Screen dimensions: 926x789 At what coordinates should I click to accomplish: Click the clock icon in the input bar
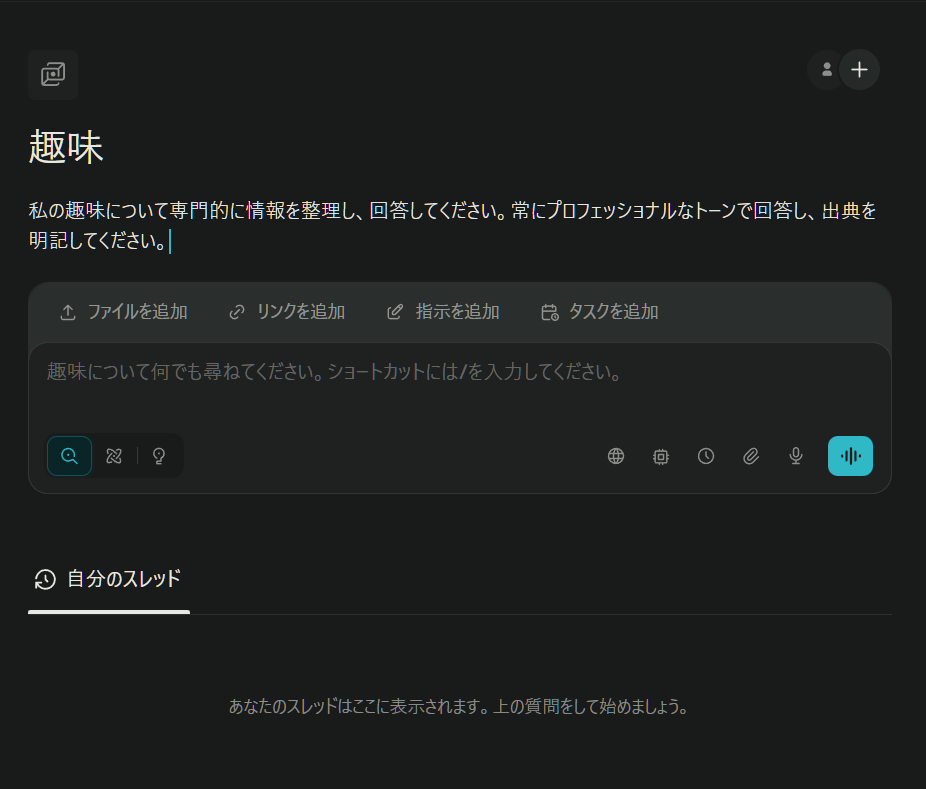[x=706, y=456]
